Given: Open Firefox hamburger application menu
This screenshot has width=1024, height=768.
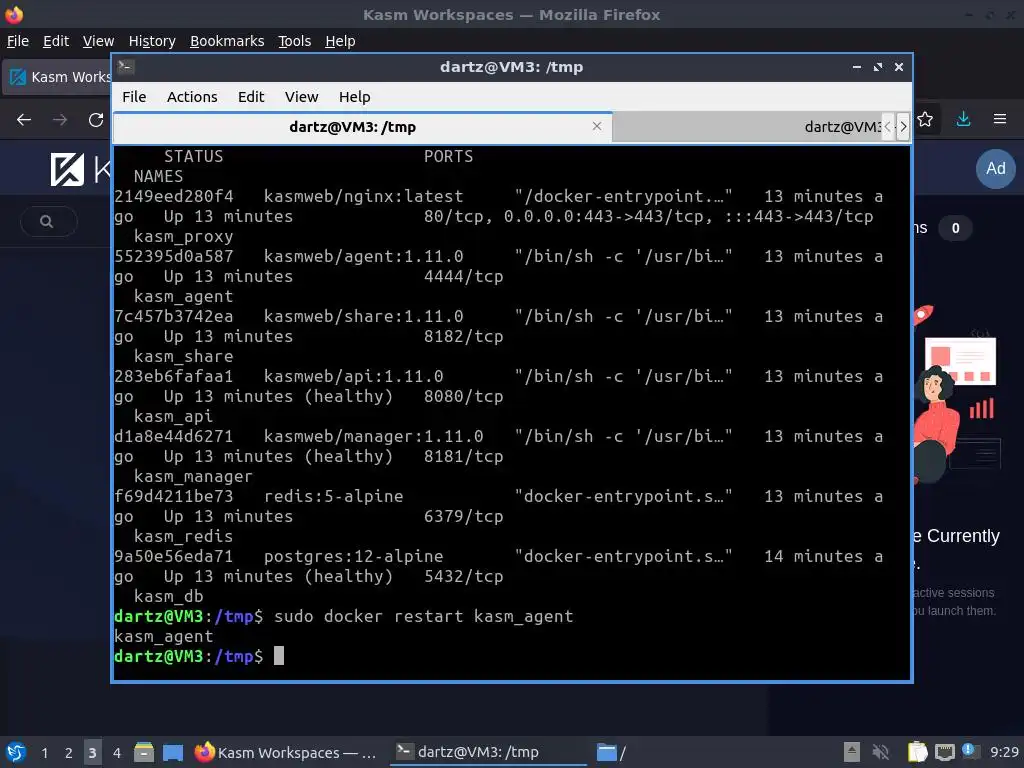Looking at the screenshot, I should pyautogui.click(x=1000, y=120).
